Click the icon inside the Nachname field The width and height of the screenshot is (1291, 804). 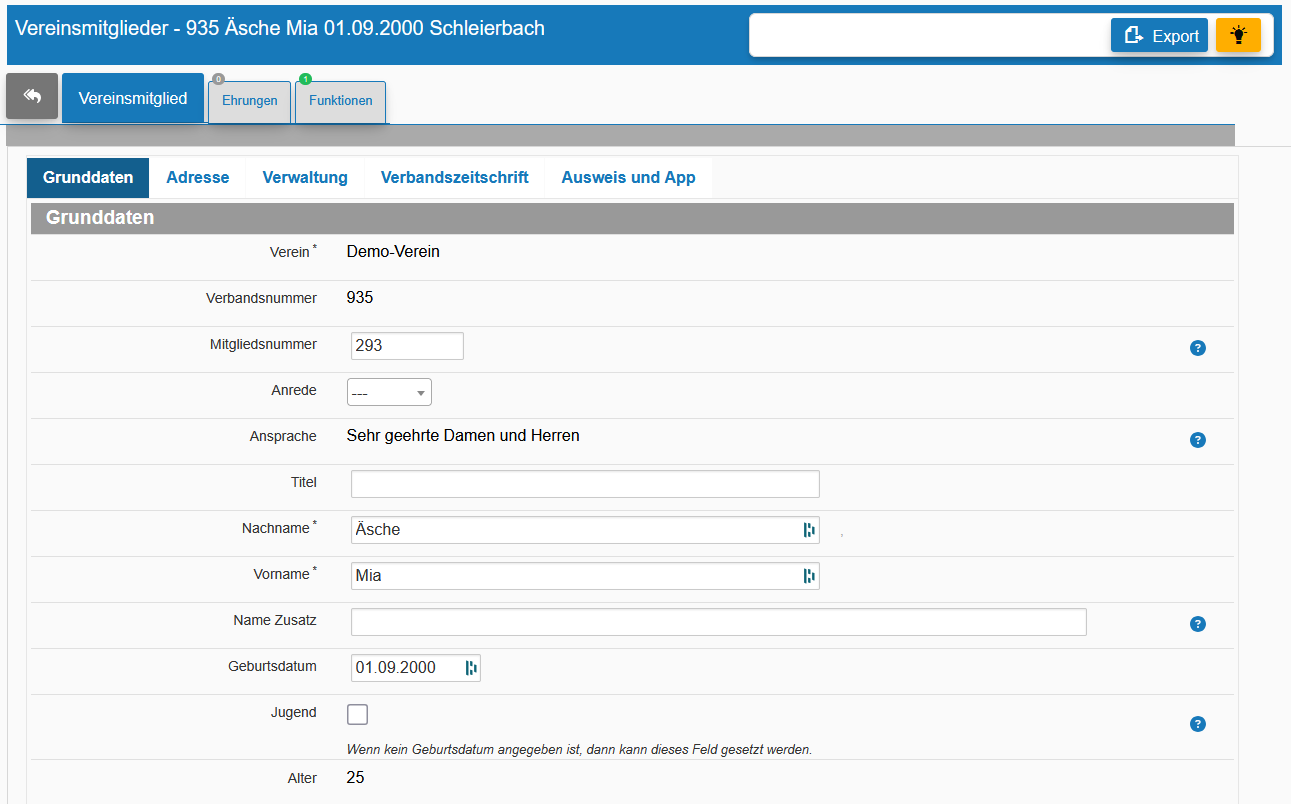809,530
